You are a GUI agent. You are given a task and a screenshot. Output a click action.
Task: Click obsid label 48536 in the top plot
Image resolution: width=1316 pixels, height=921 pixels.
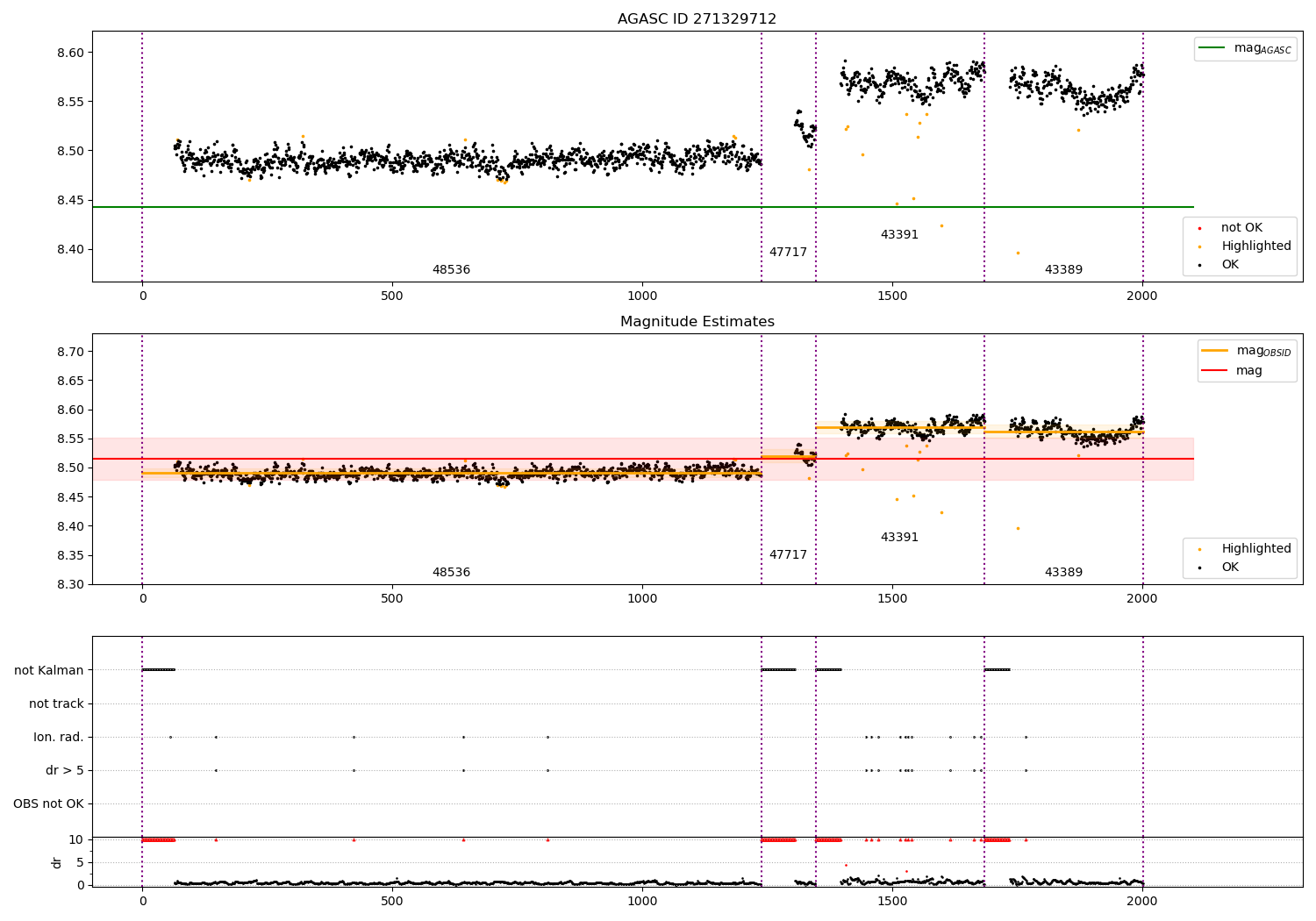click(x=451, y=270)
